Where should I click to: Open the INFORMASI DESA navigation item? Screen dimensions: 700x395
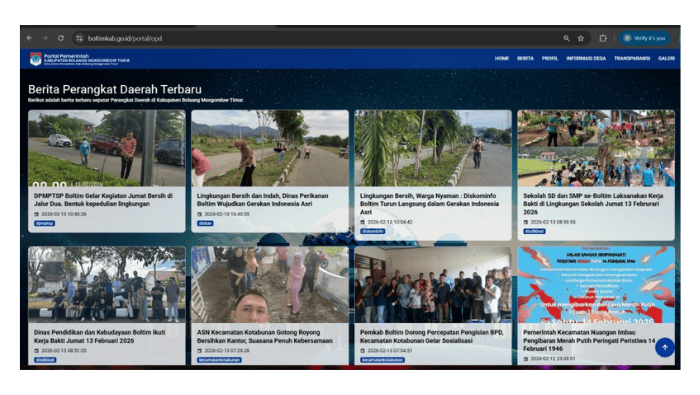point(586,58)
